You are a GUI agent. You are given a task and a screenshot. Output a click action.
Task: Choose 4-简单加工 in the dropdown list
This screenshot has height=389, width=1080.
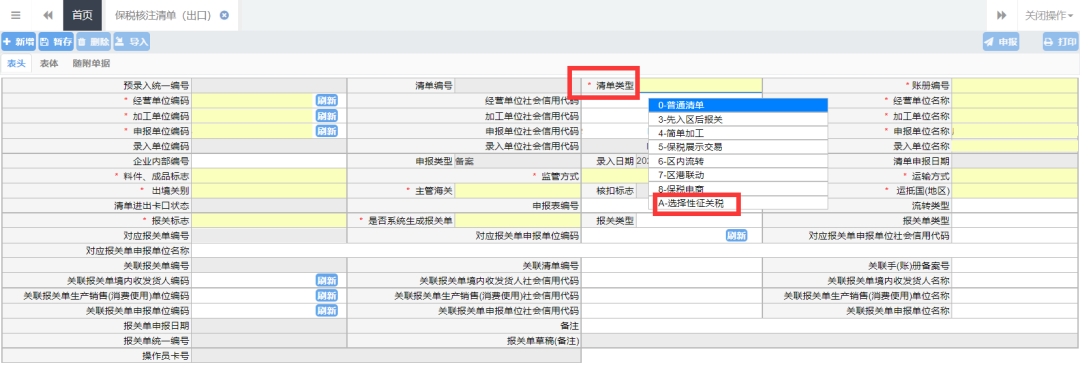click(738, 133)
